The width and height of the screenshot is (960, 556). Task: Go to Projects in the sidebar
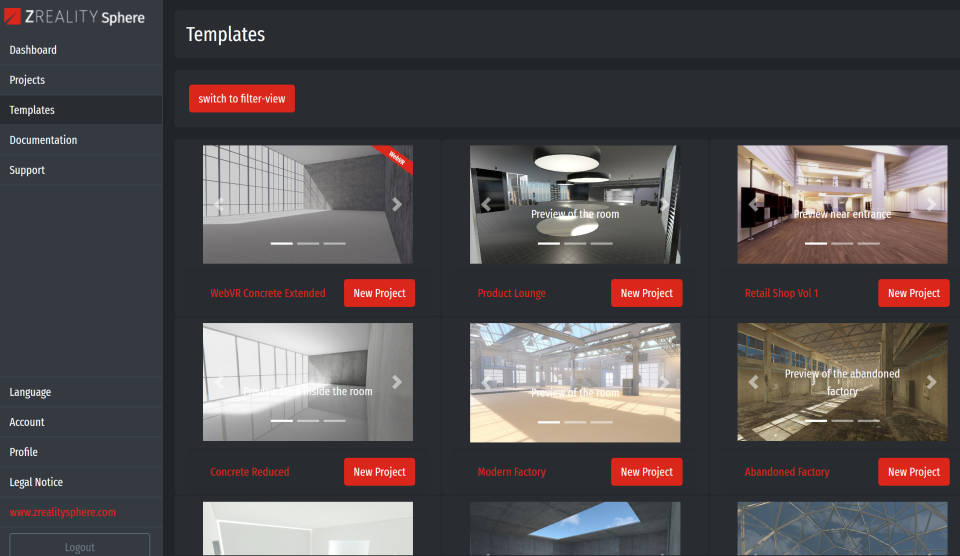81,80
